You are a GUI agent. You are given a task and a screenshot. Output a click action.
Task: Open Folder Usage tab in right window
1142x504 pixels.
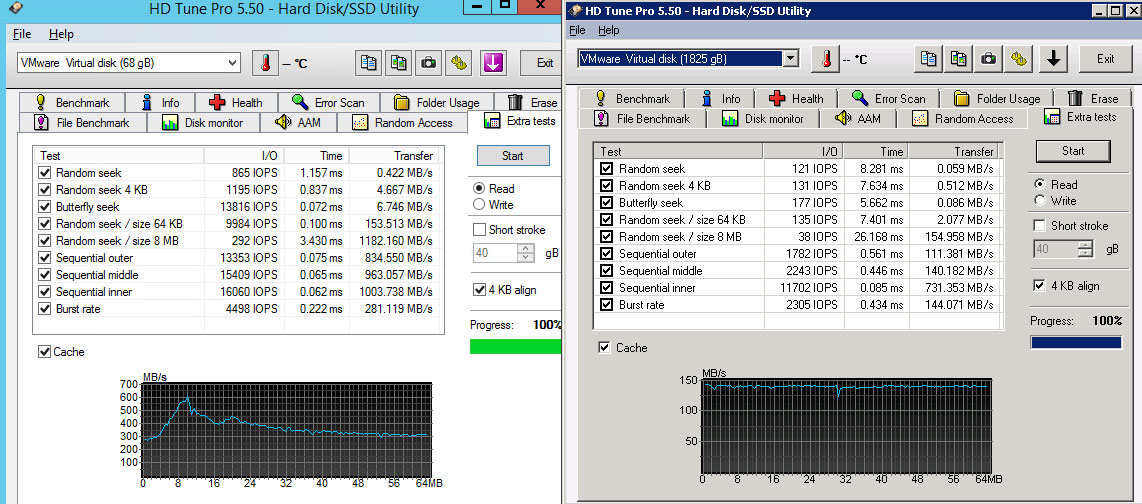coord(998,98)
